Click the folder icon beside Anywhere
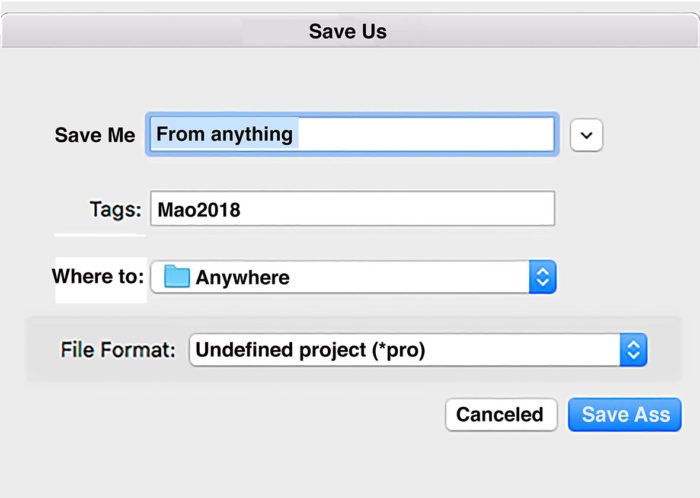 click(177, 277)
